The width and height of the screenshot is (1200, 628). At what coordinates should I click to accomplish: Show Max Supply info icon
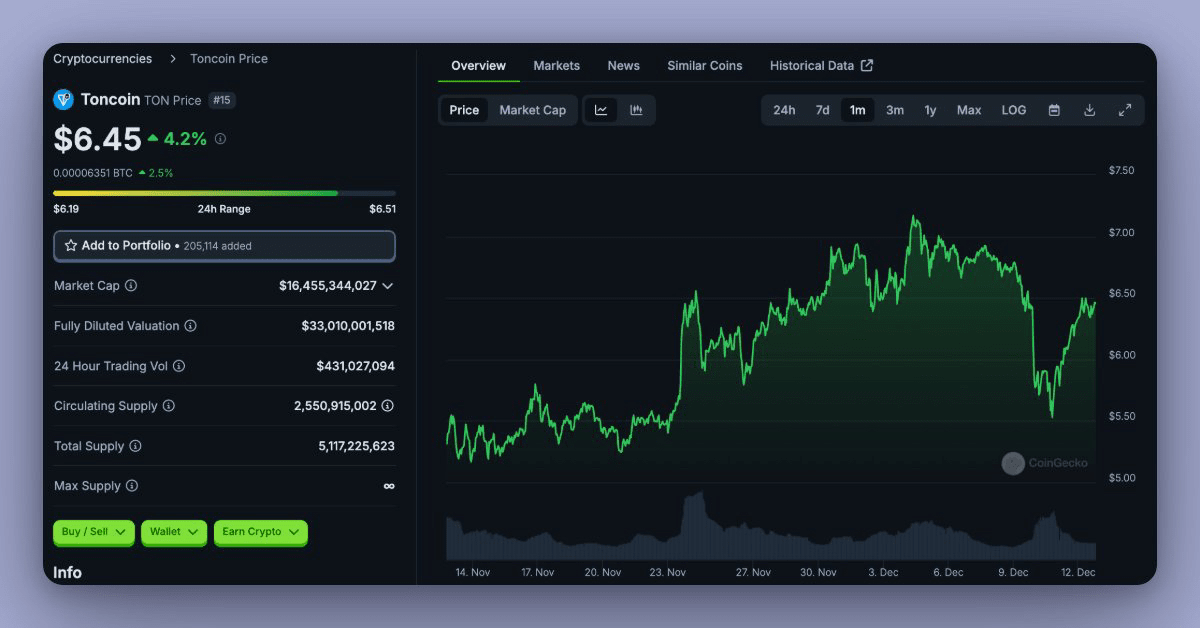pyautogui.click(x=132, y=486)
